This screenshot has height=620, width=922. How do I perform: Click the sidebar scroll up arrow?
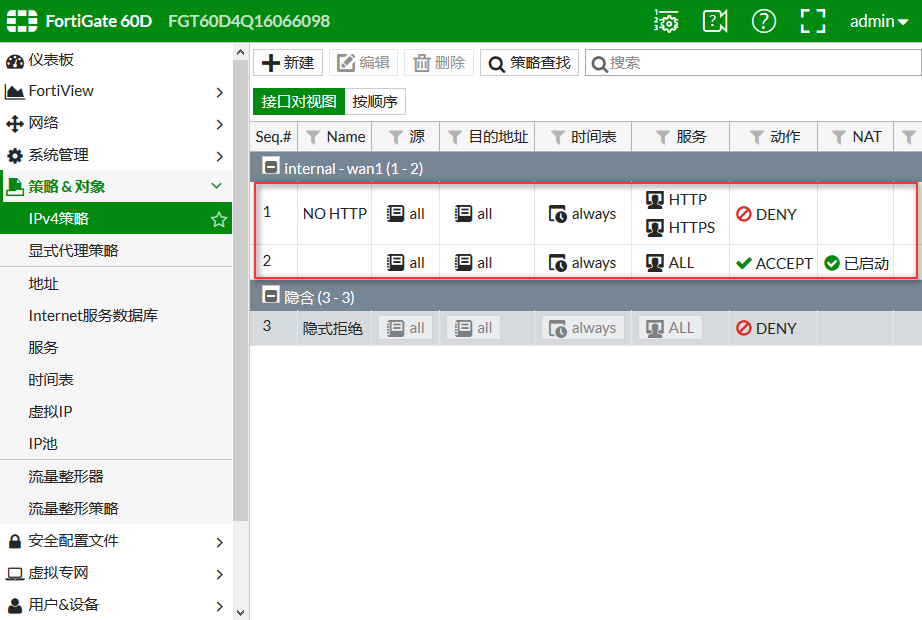240,52
